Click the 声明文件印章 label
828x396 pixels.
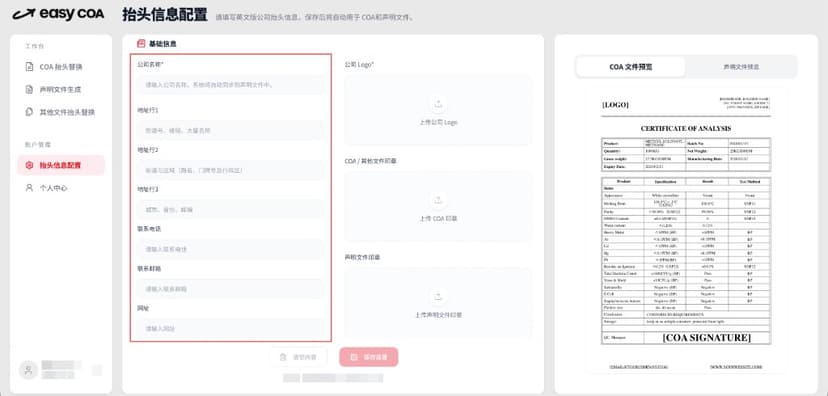pyautogui.click(x=362, y=257)
